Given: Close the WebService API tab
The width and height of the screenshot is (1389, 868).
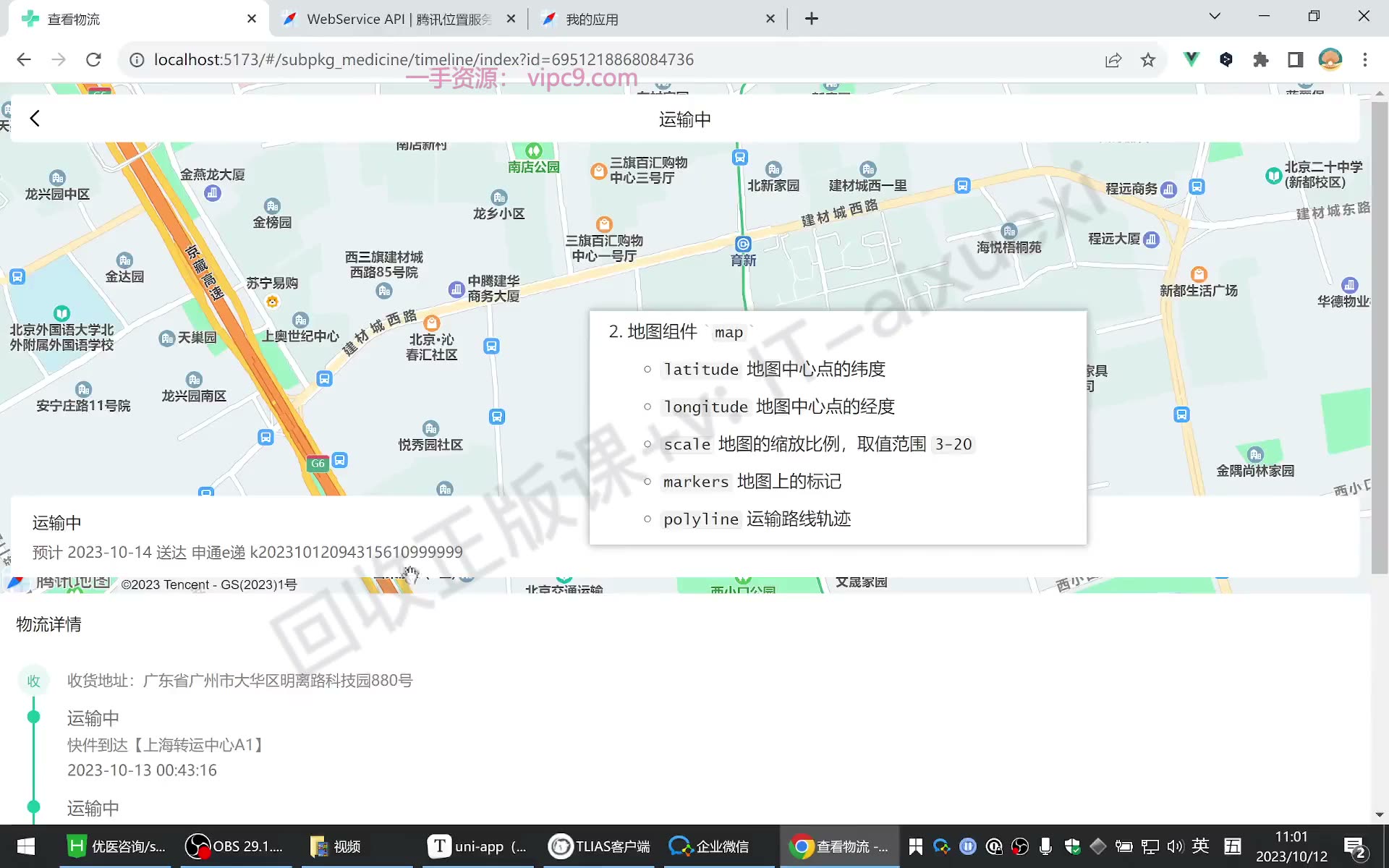Looking at the screenshot, I should click(511, 19).
